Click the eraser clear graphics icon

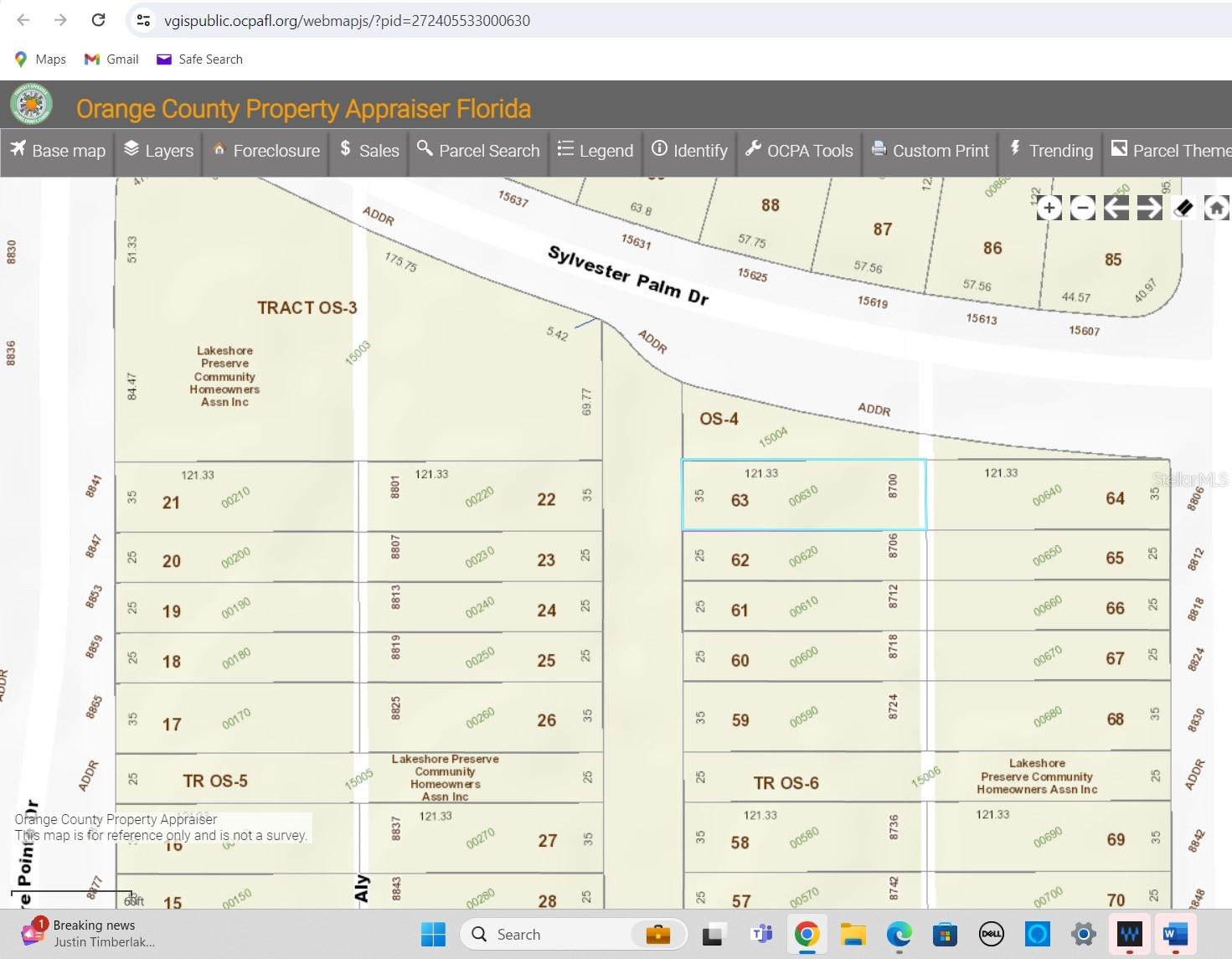pos(1183,208)
